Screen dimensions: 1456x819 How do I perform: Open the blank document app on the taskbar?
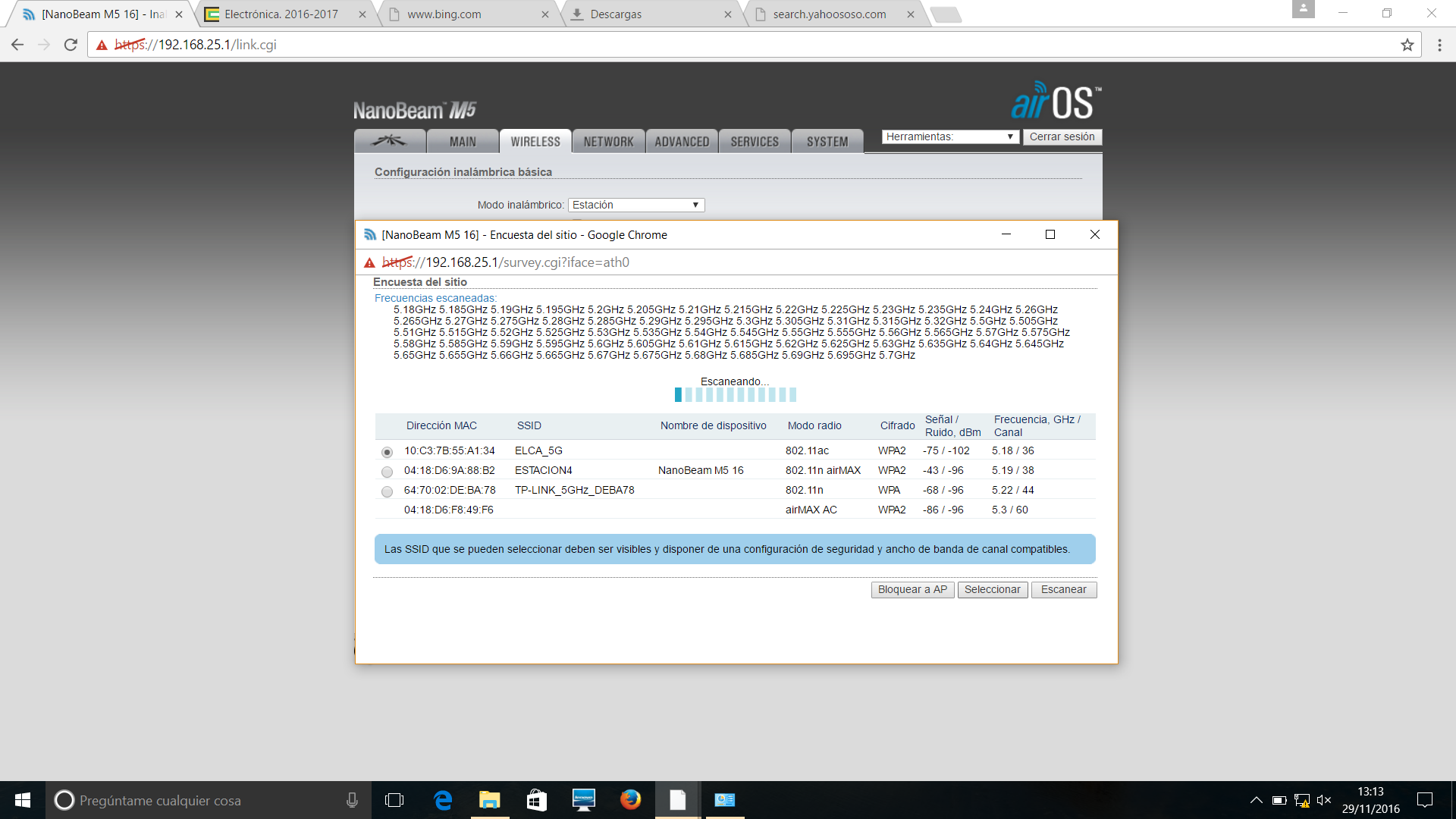678,800
